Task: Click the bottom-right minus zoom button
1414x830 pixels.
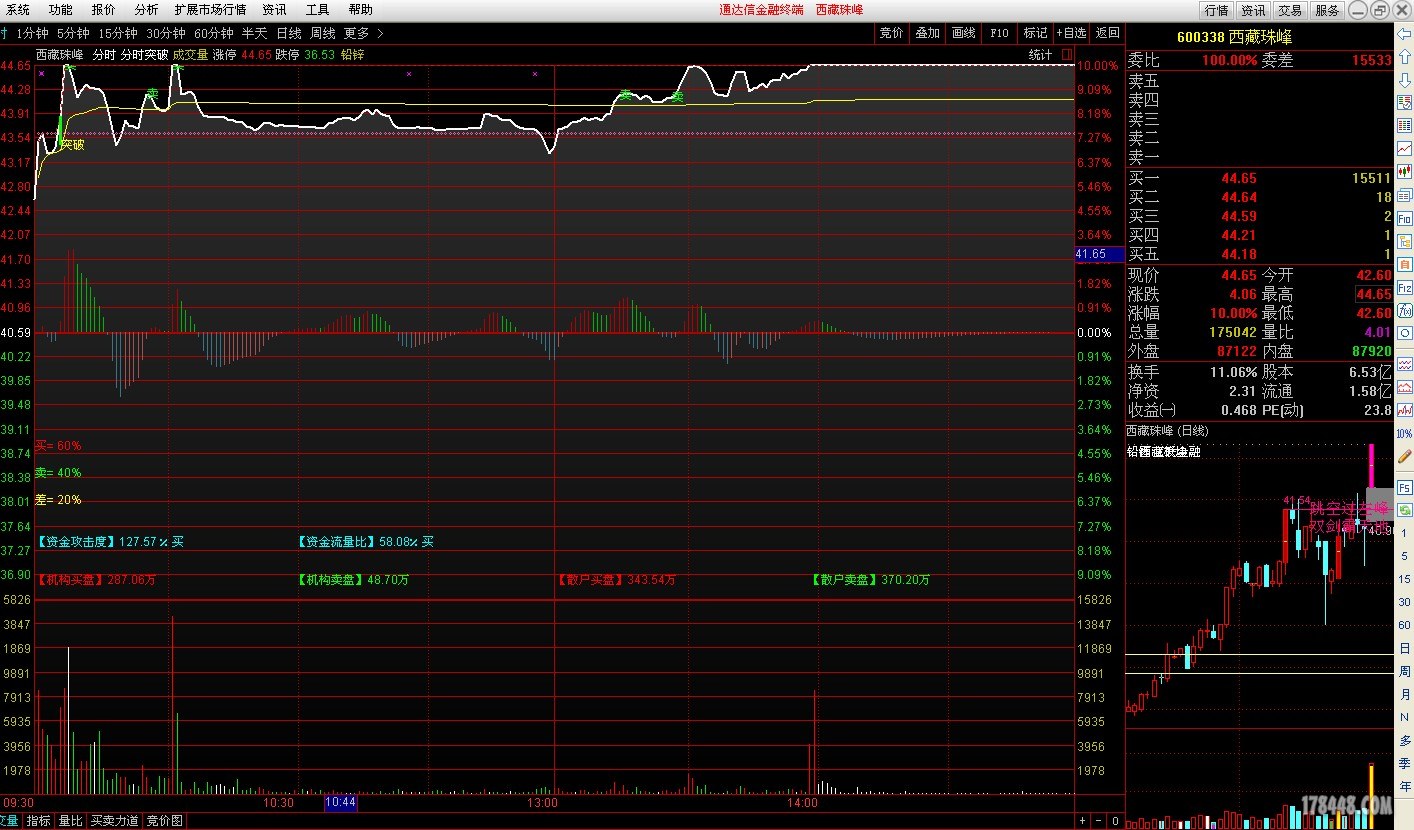Action: click(1098, 821)
